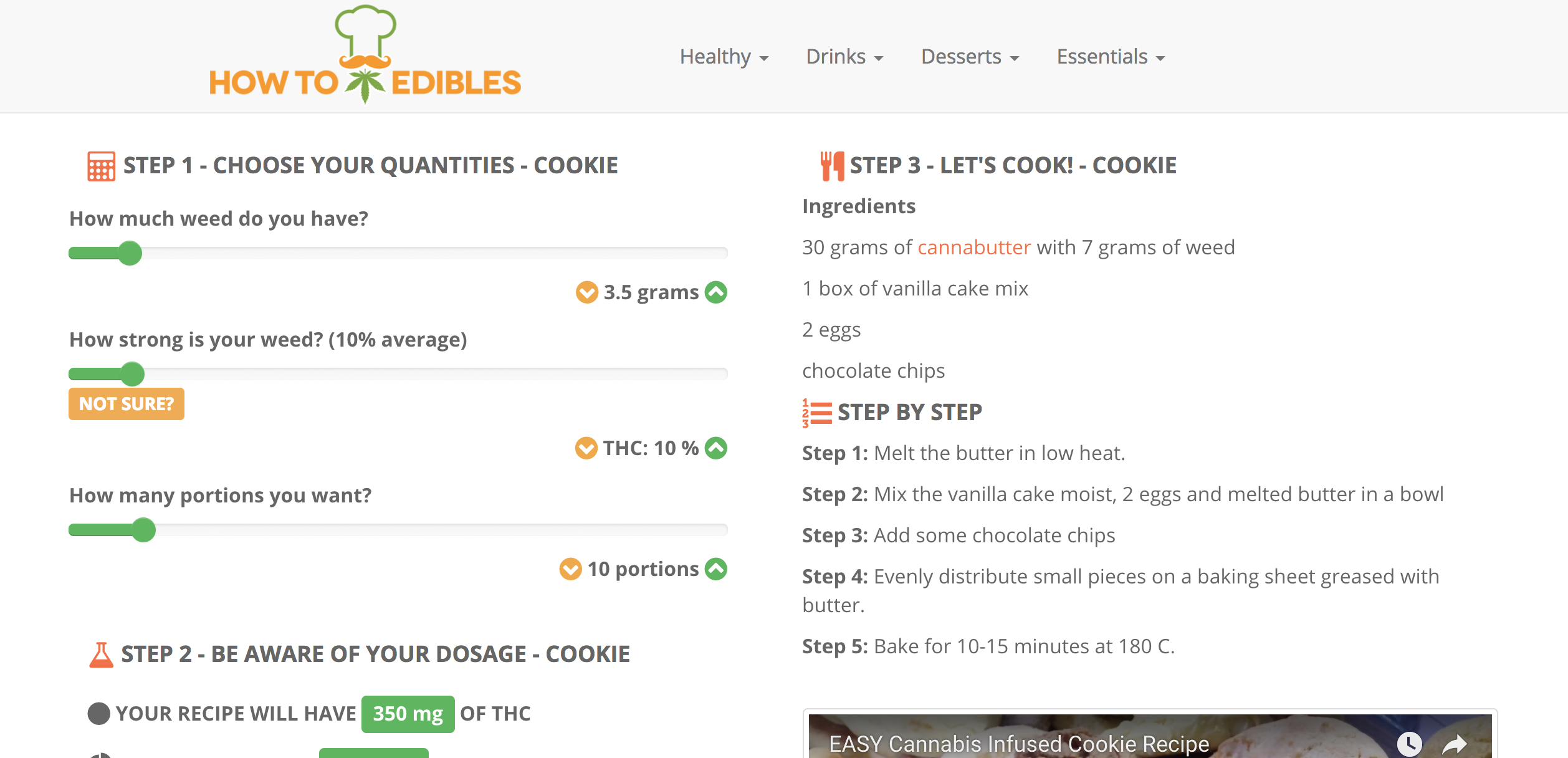1568x758 pixels.
Task: Click the dark circle bullet before YOUR RECIPE
Action: pyautogui.click(x=98, y=713)
